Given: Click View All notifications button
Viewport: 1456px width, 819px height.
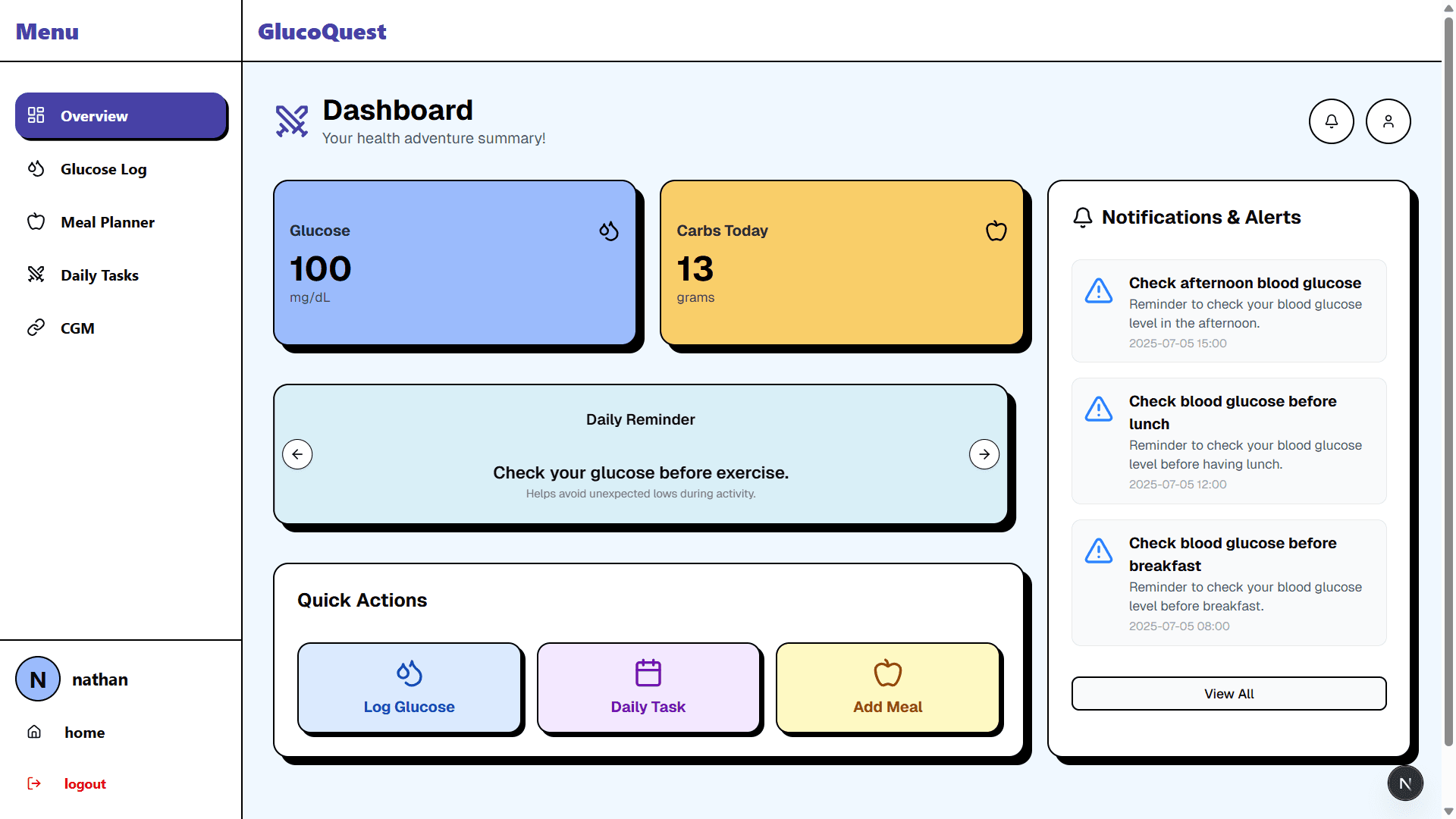Looking at the screenshot, I should coord(1228,694).
